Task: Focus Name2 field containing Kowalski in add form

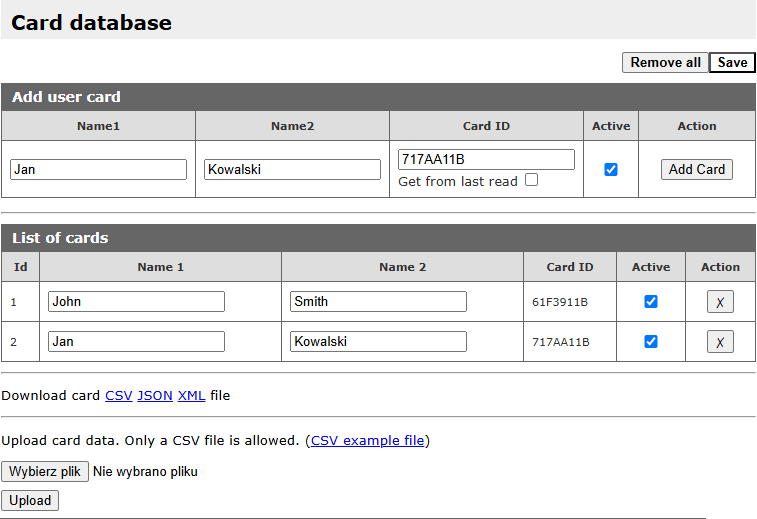Action: [x=292, y=170]
